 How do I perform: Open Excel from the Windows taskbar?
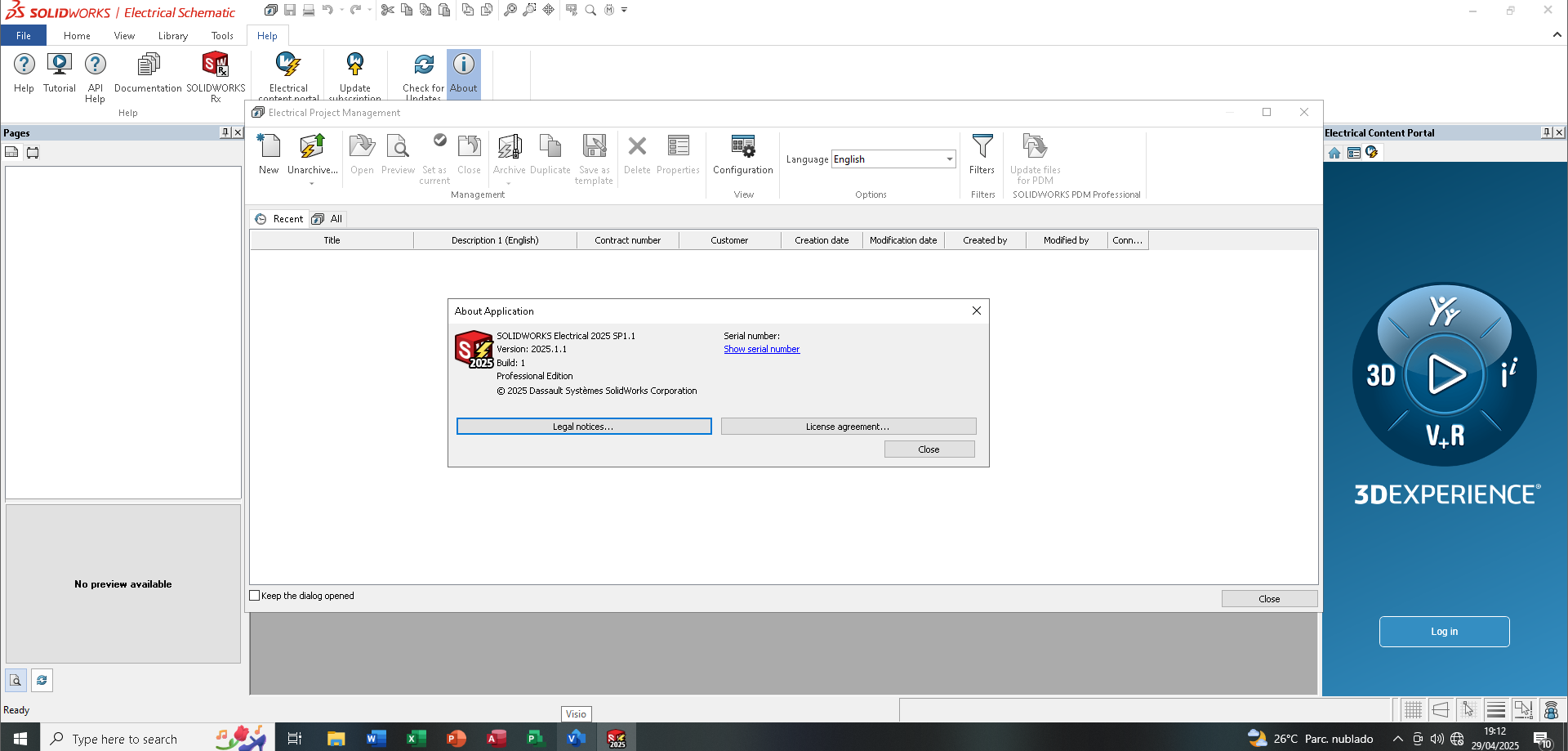(x=415, y=739)
